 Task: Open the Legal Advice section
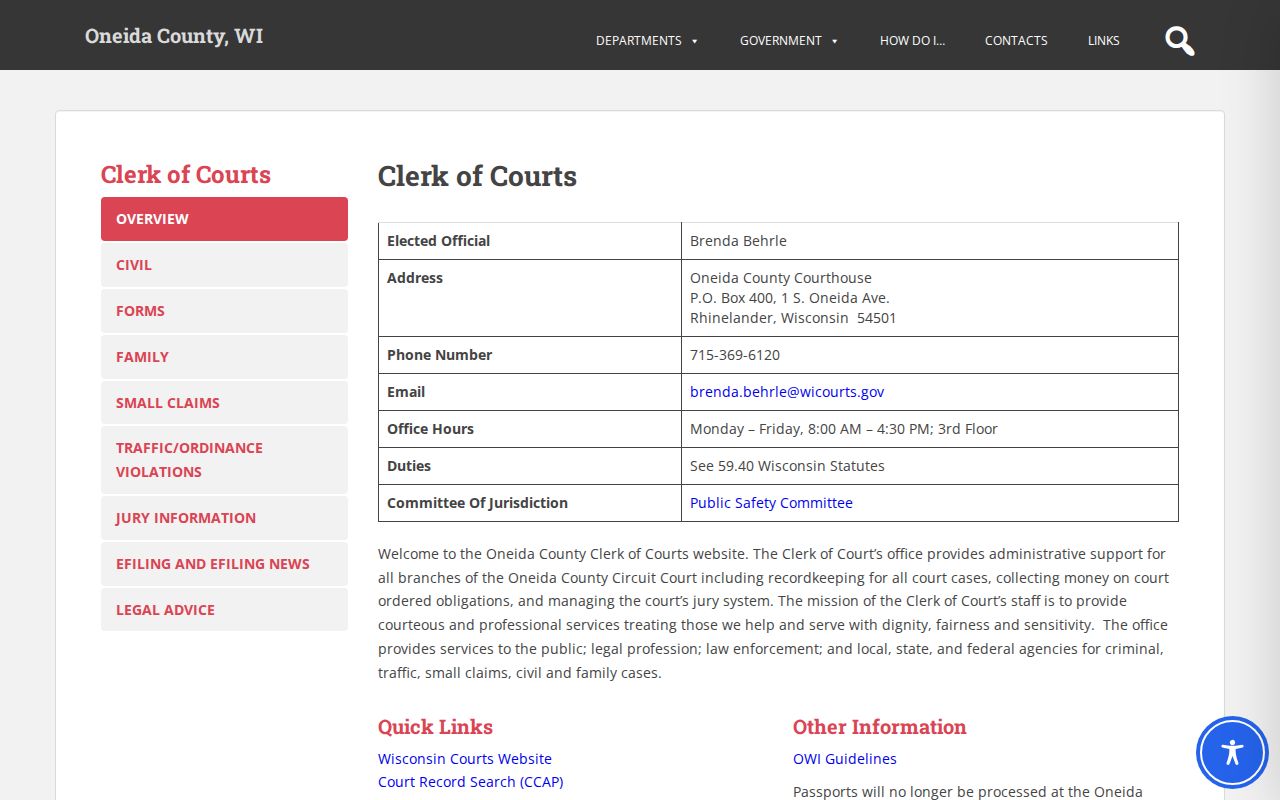(x=224, y=610)
